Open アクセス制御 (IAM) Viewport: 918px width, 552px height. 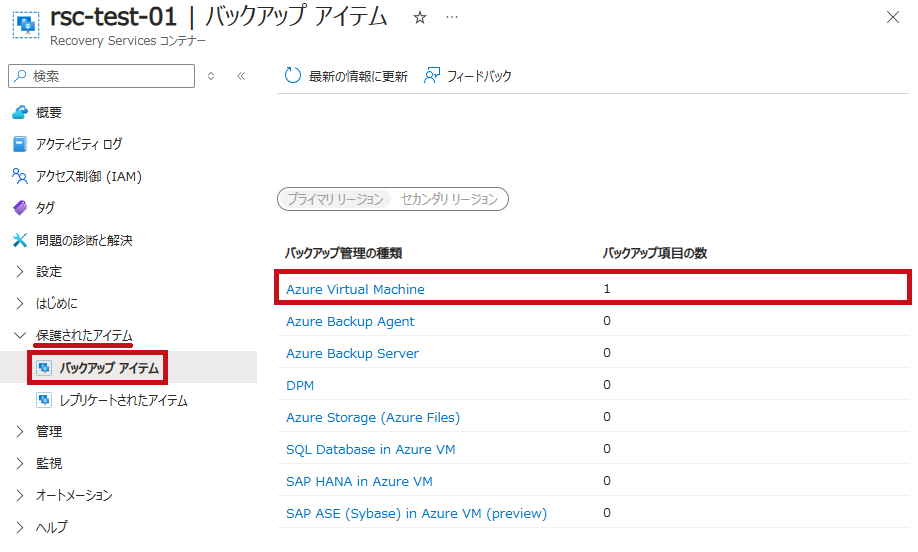pyautogui.click(x=89, y=176)
